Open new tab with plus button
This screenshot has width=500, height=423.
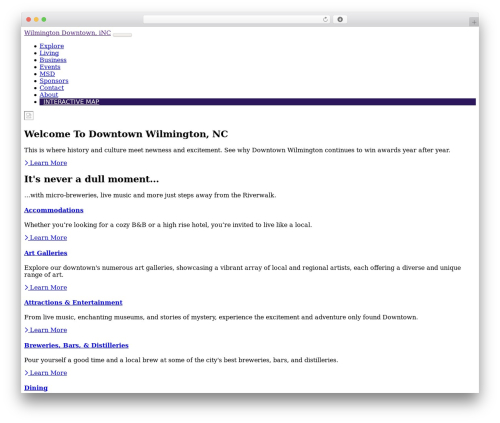pos(474,22)
